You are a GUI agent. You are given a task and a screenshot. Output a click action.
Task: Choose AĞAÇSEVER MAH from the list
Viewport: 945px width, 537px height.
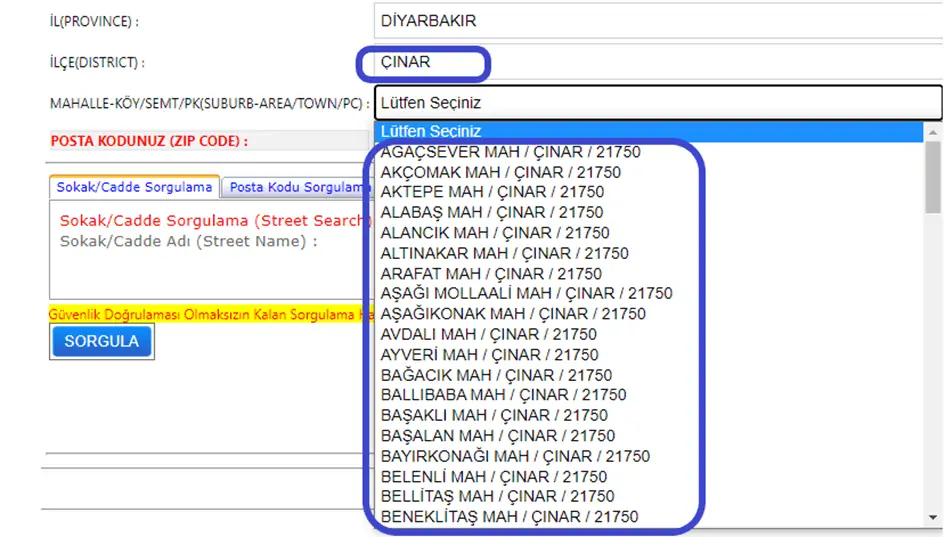pyautogui.click(x=510, y=152)
